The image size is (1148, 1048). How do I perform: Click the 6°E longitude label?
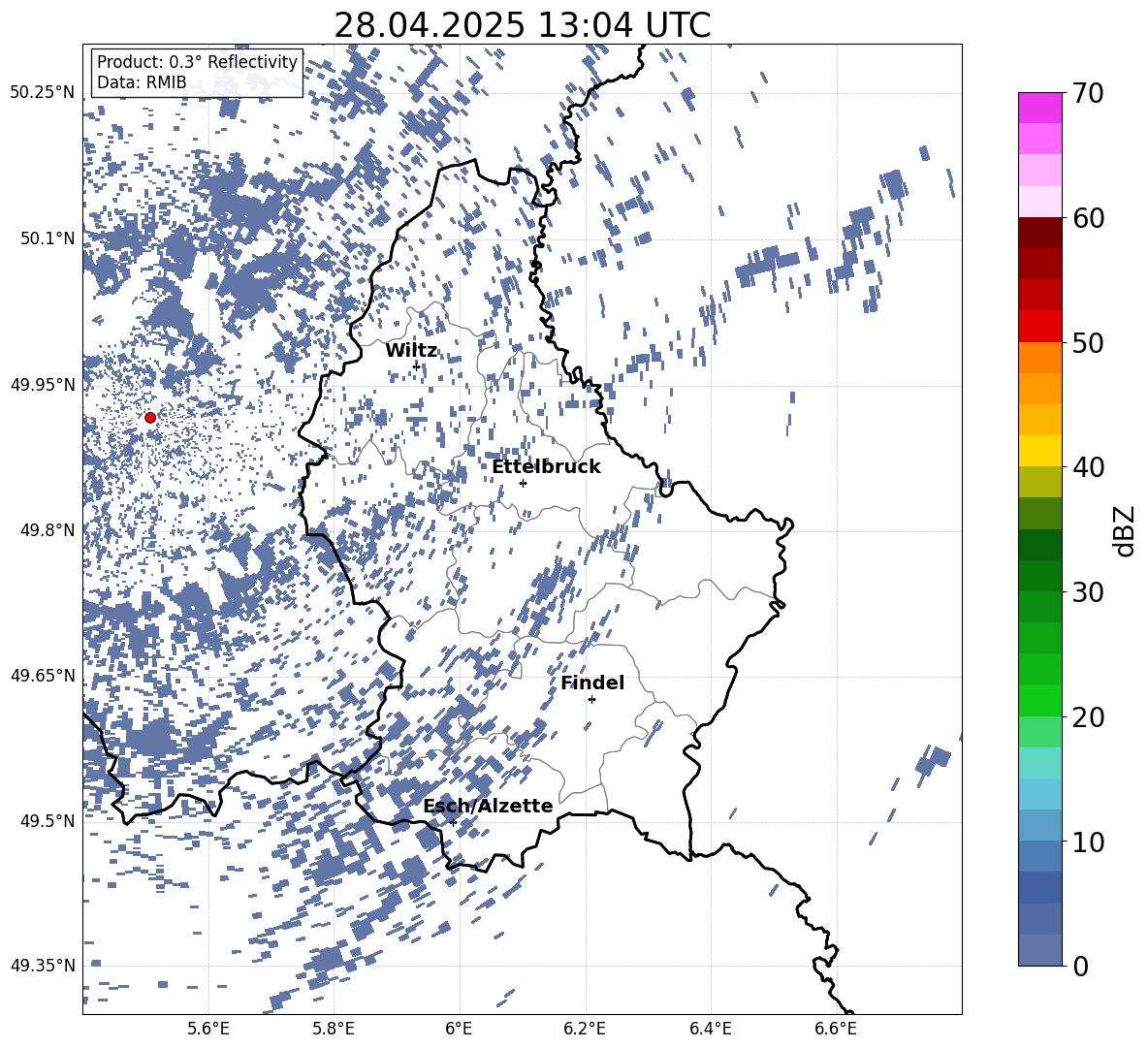click(x=459, y=1029)
